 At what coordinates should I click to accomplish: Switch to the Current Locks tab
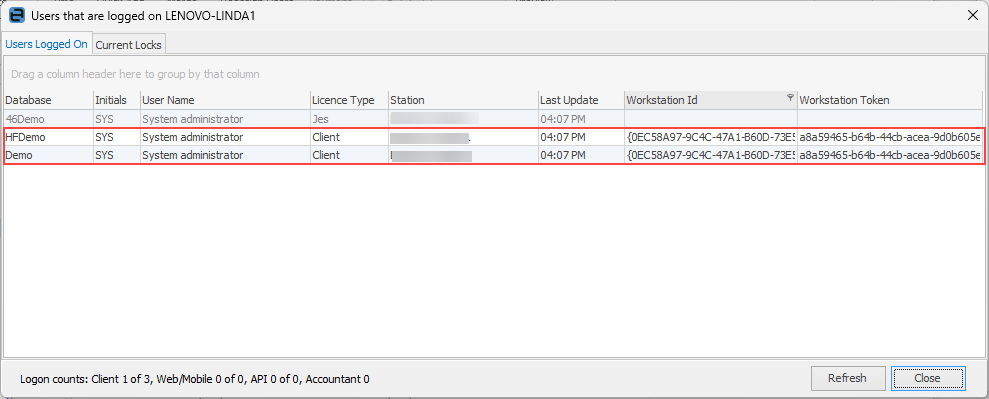pos(129,45)
